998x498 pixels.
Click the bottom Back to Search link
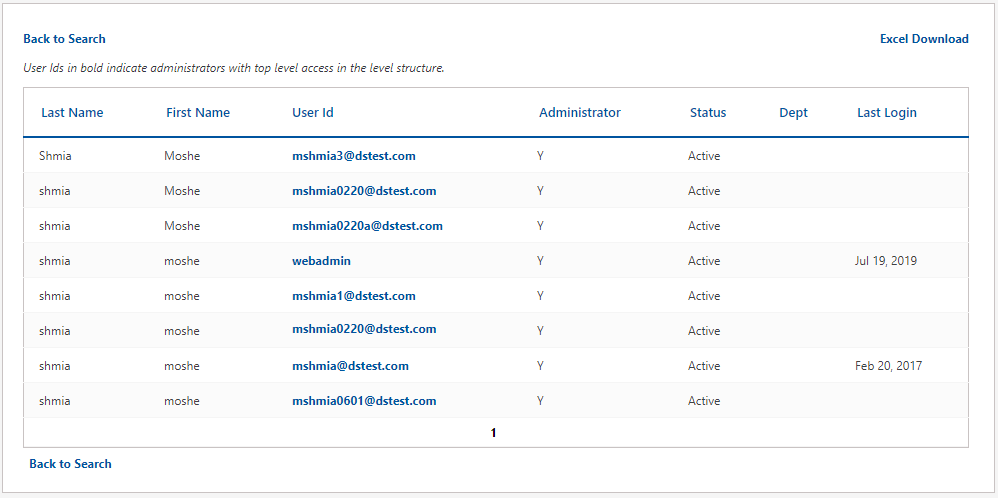70,464
